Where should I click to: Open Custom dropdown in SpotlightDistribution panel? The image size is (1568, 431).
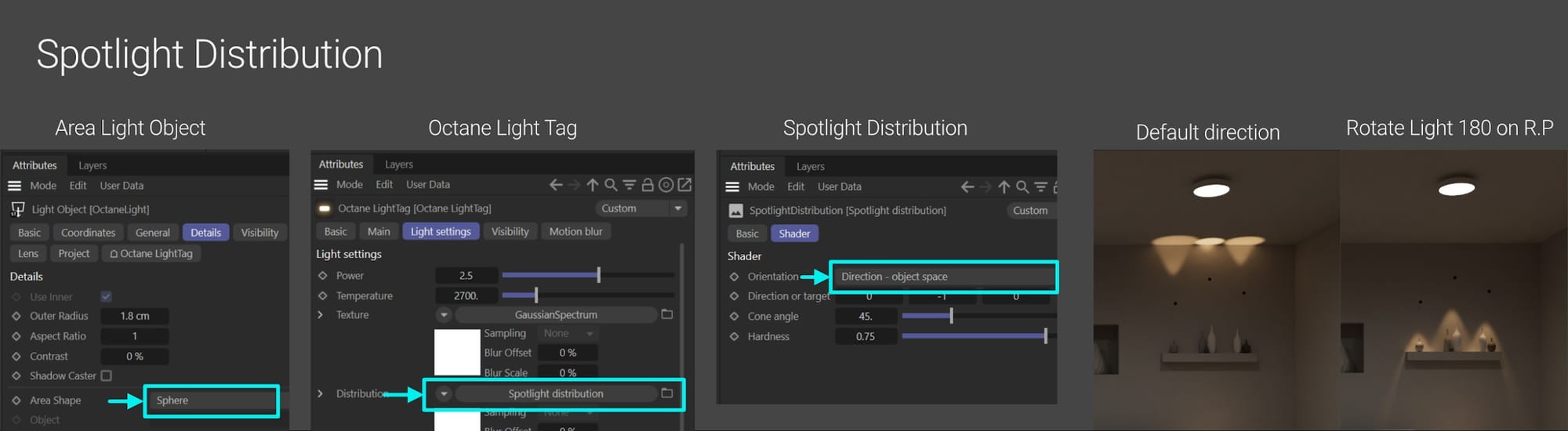(1031, 210)
